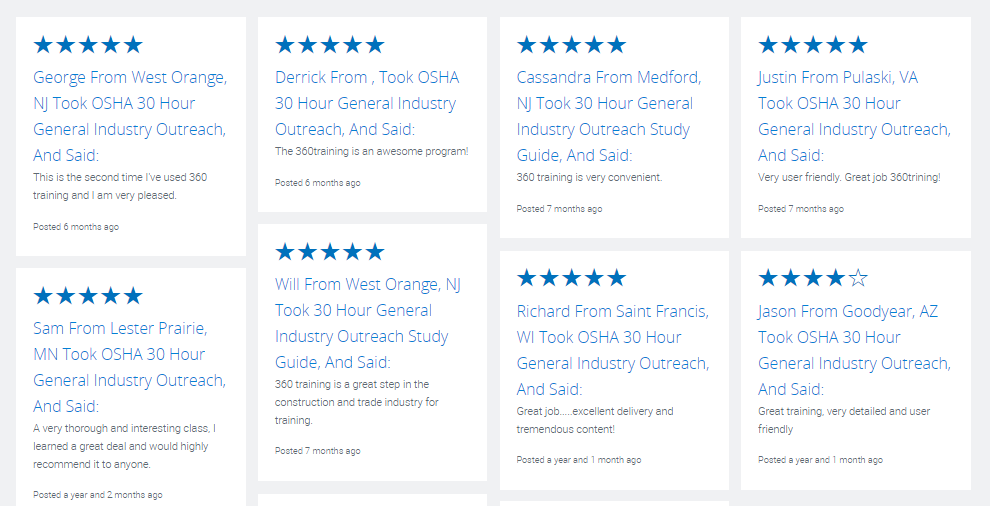Viewport: 990px width, 506px height.
Task: Open Richard From Saint Francis review link
Action: pos(612,350)
